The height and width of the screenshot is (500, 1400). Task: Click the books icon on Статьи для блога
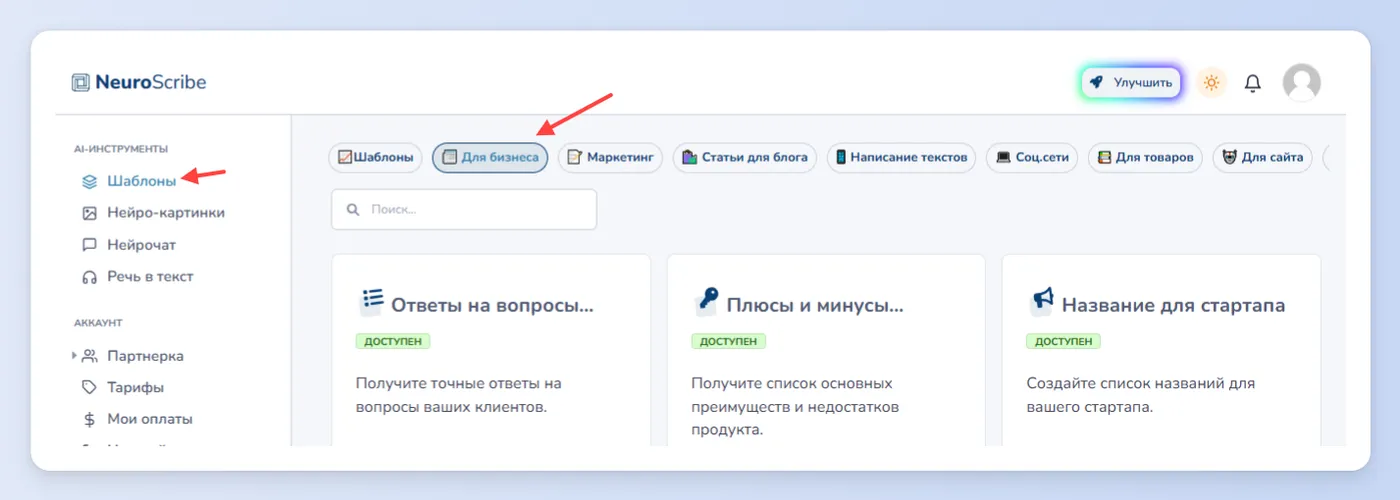click(690, 158)
